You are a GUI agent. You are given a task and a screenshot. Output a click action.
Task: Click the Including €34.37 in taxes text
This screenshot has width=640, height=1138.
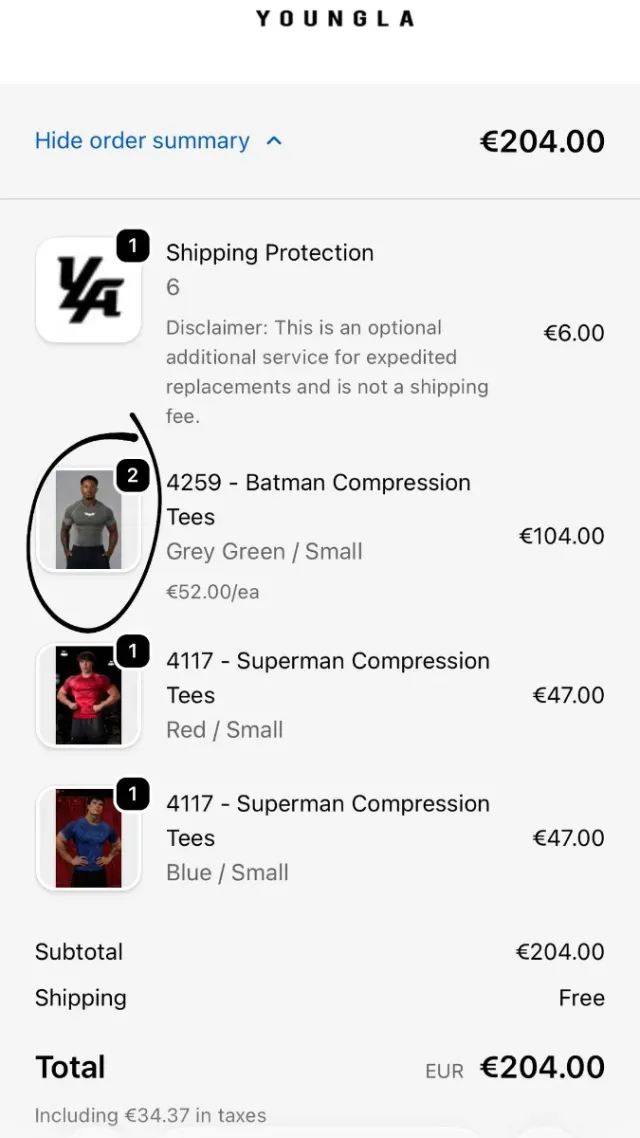150,1115
